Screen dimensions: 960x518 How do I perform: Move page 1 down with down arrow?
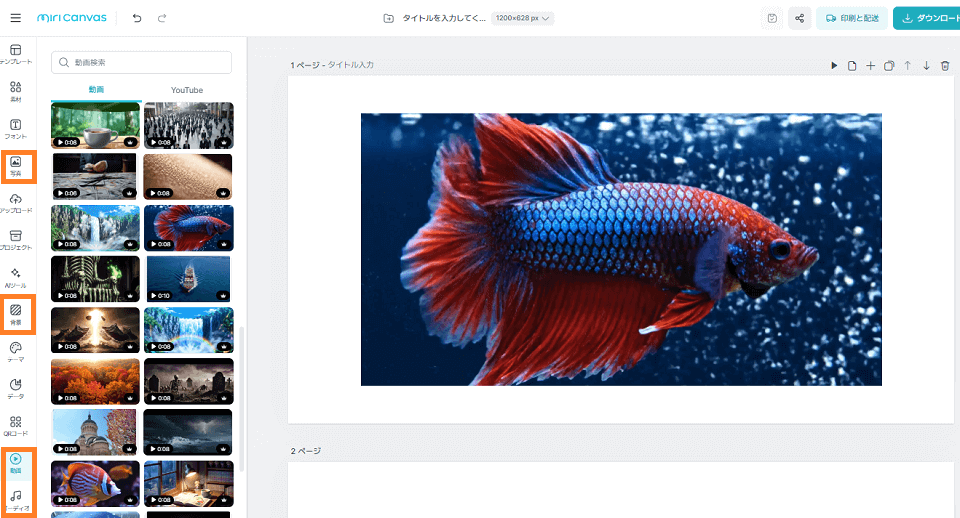926,66
